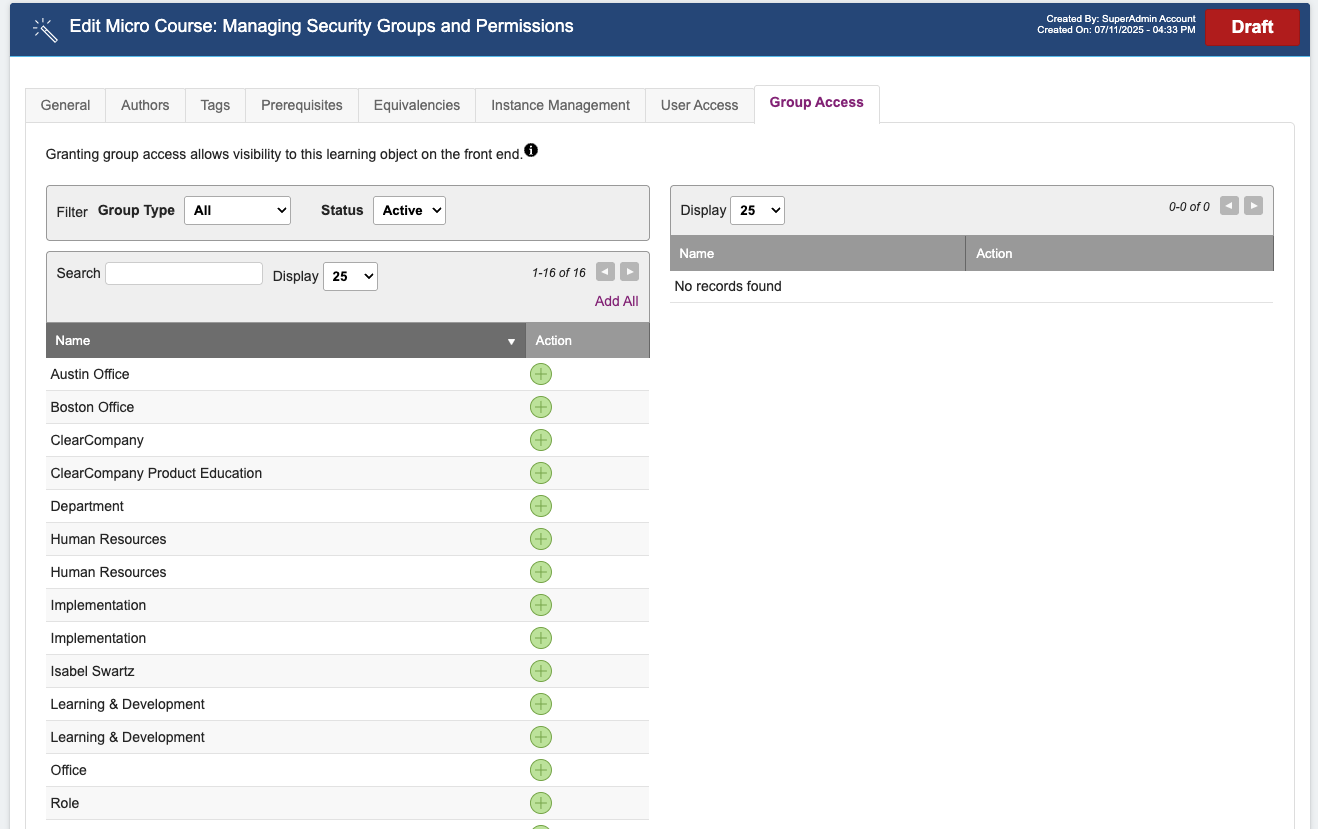Click the Isabel Swartz row text

coord(92,671)
